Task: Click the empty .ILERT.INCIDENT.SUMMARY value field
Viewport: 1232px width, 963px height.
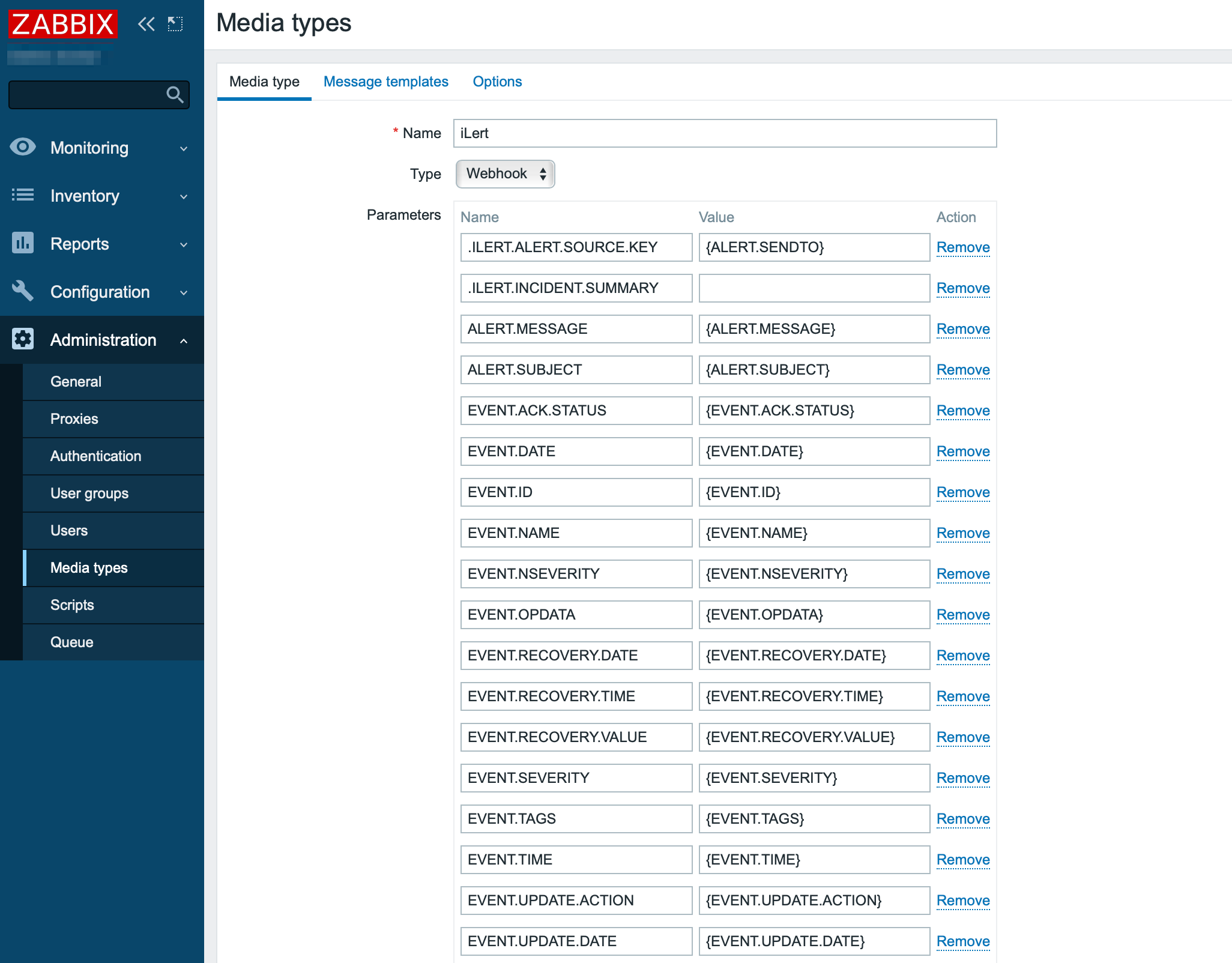Action: click(814, 288)
